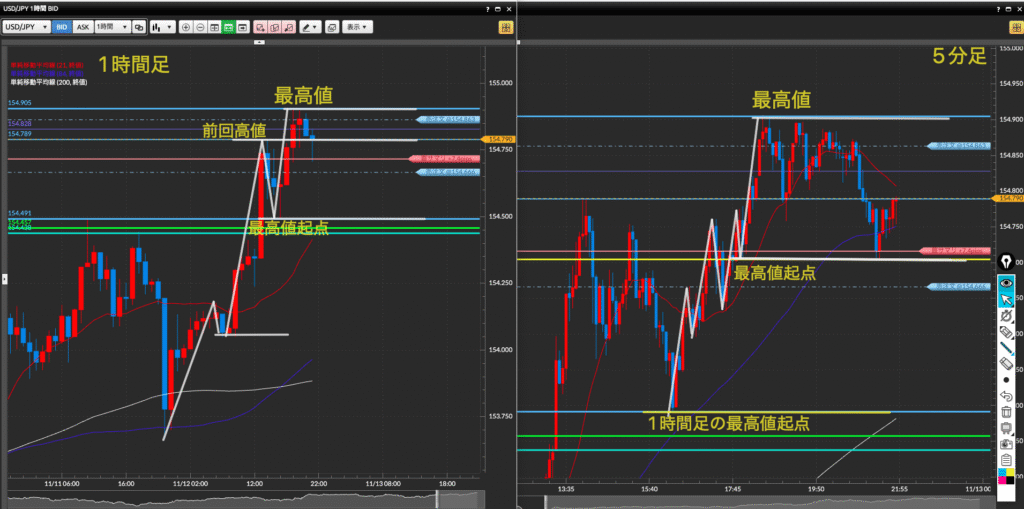Screen dimensions: 1024x509
Task: Toggle drawing visibility with the eye icon
Action: coord(1007,282)
